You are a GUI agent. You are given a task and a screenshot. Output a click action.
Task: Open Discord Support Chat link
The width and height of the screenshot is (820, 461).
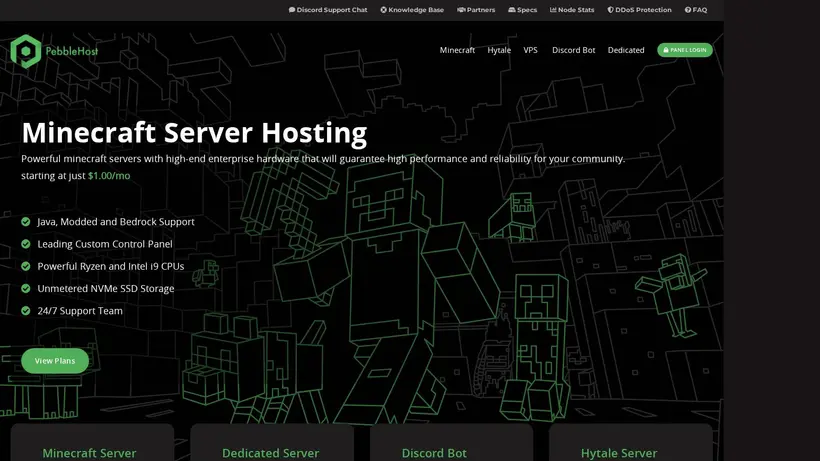point(332,10)
